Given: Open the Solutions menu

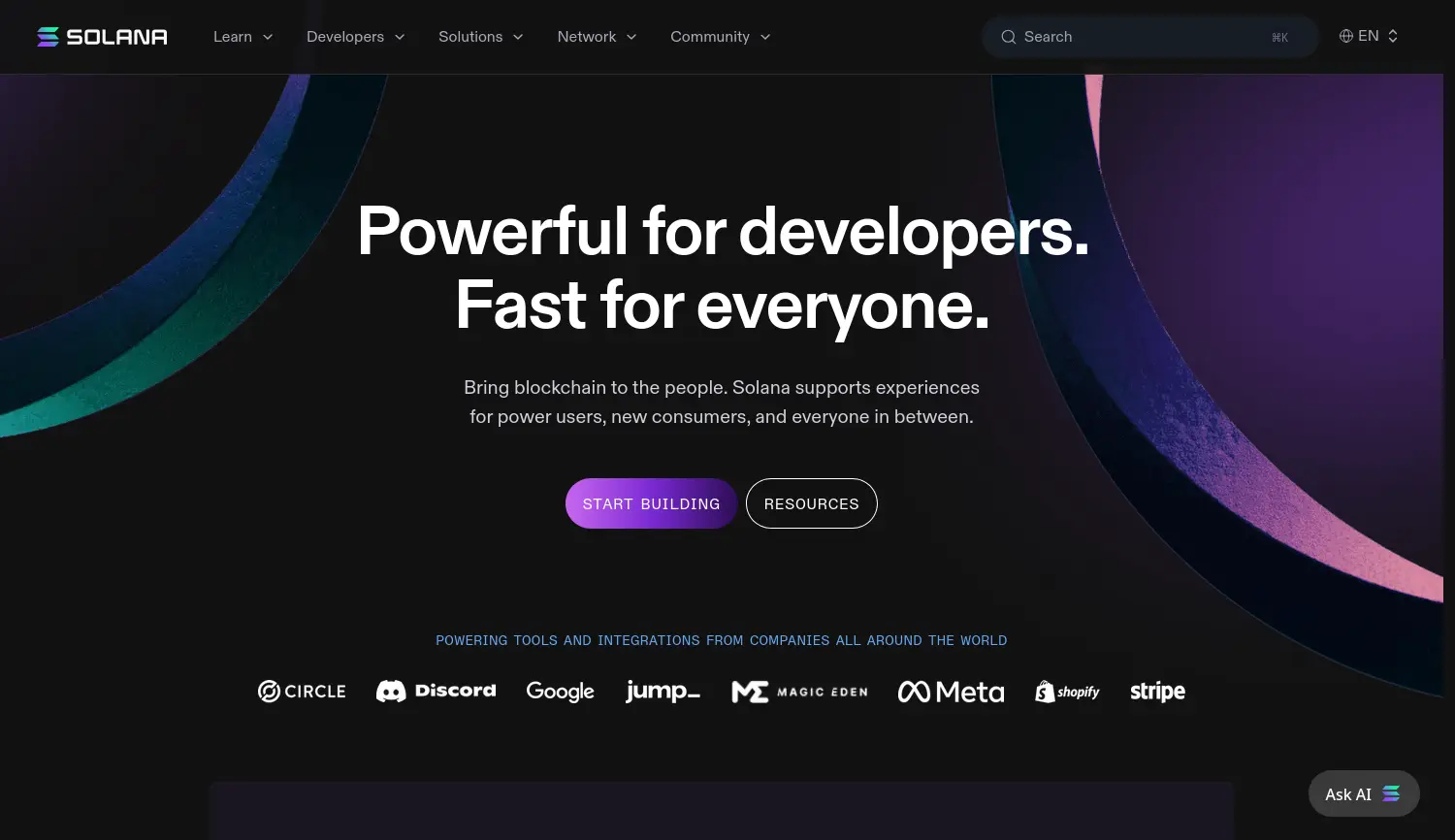Looking at the screenshot, I should tap(481, 37).
